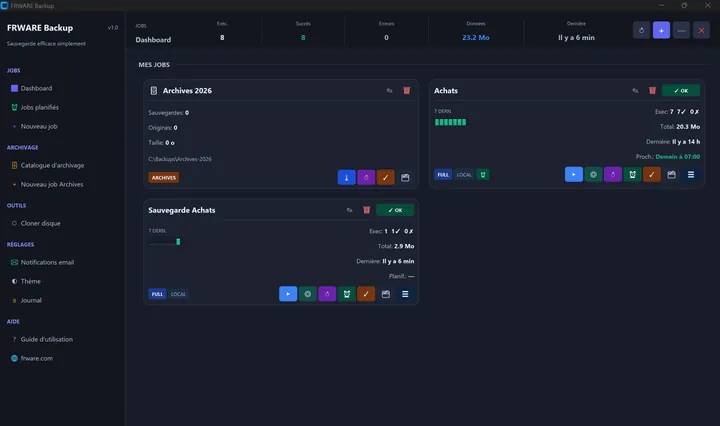This screenshot has height=426, width=720.
Task: Edit the Archives 2026 job with the pencil icon
Action: [x=389, y=90]
